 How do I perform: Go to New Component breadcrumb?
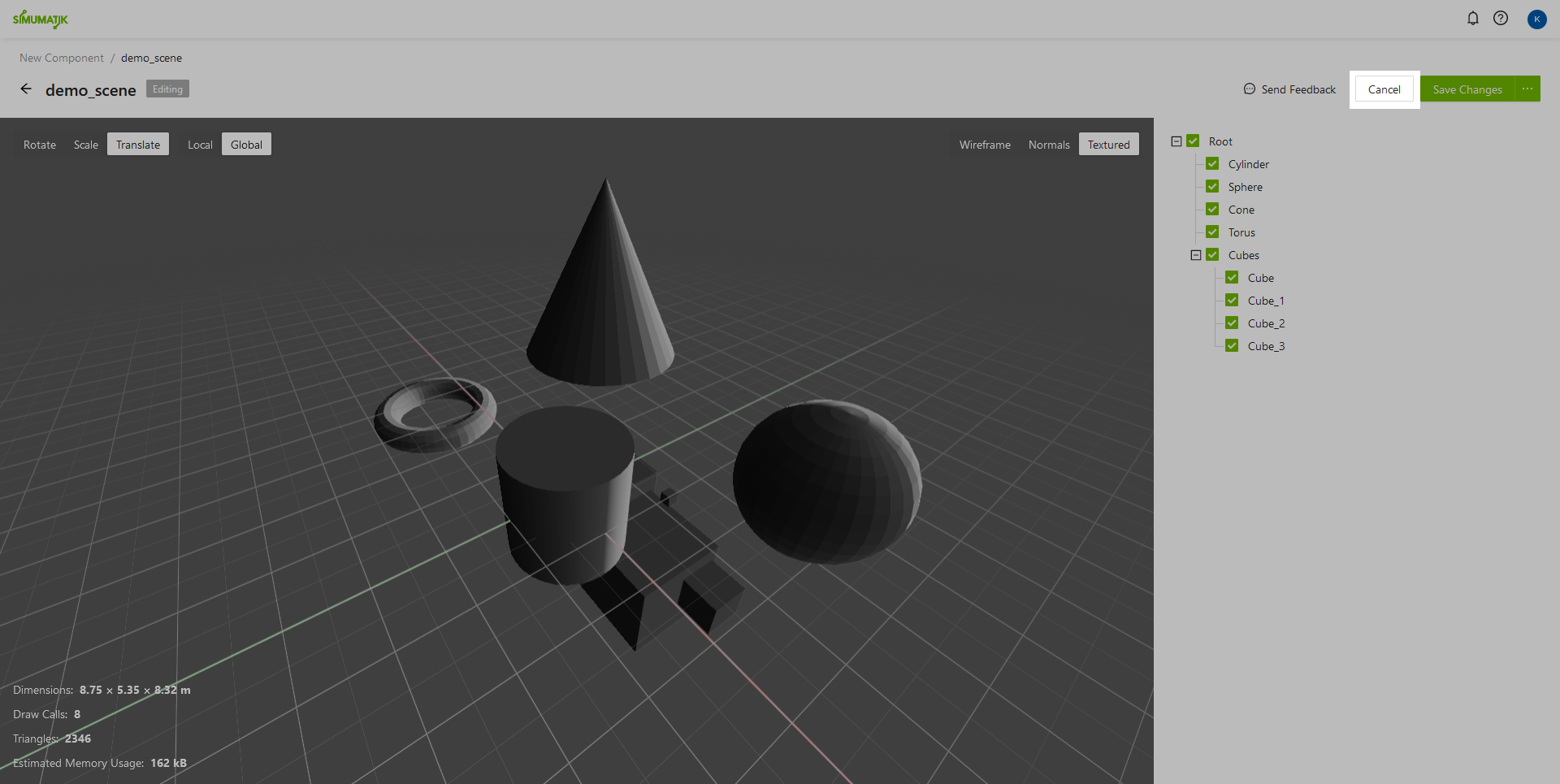62,58
